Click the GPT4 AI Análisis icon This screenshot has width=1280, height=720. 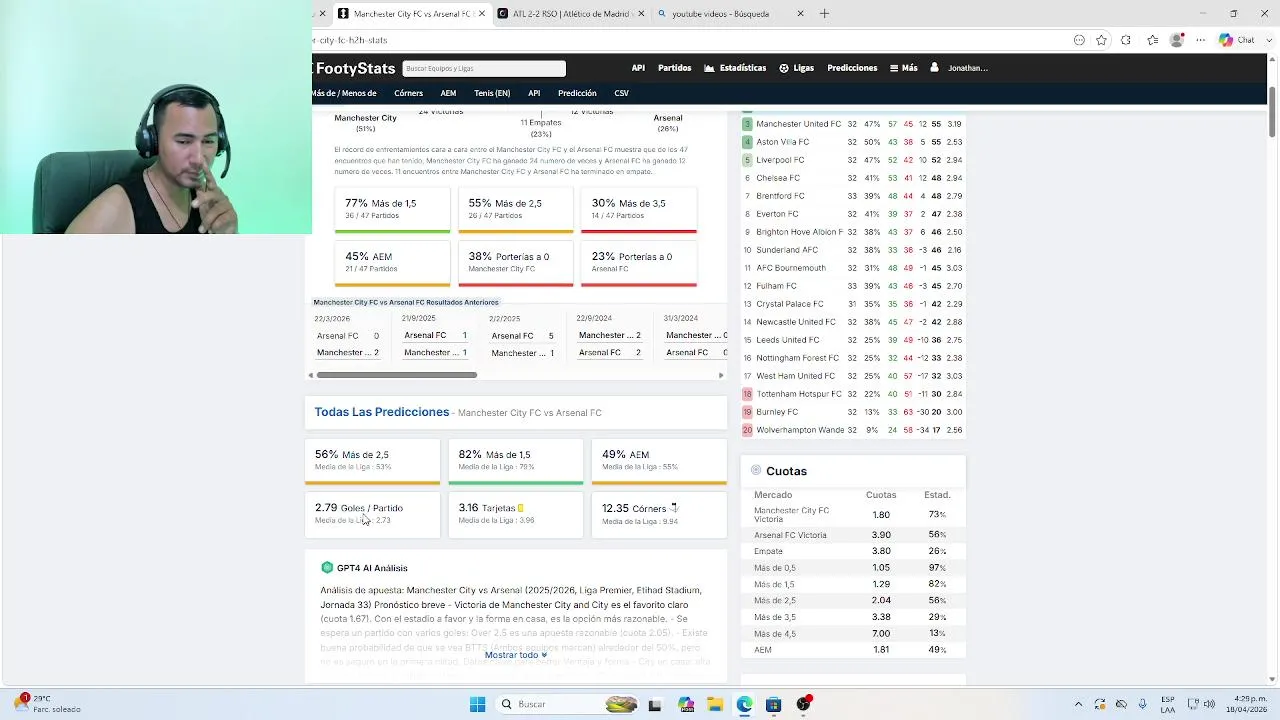coord(327,567)
